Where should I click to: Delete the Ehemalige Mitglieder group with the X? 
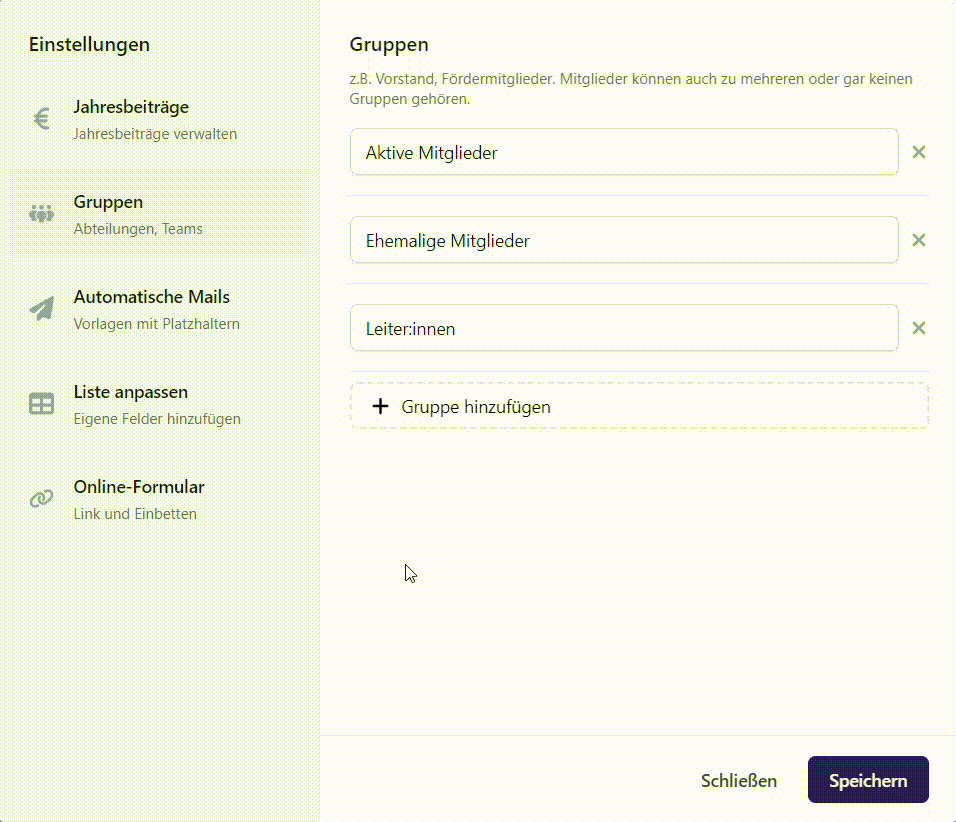coord(919,240)
